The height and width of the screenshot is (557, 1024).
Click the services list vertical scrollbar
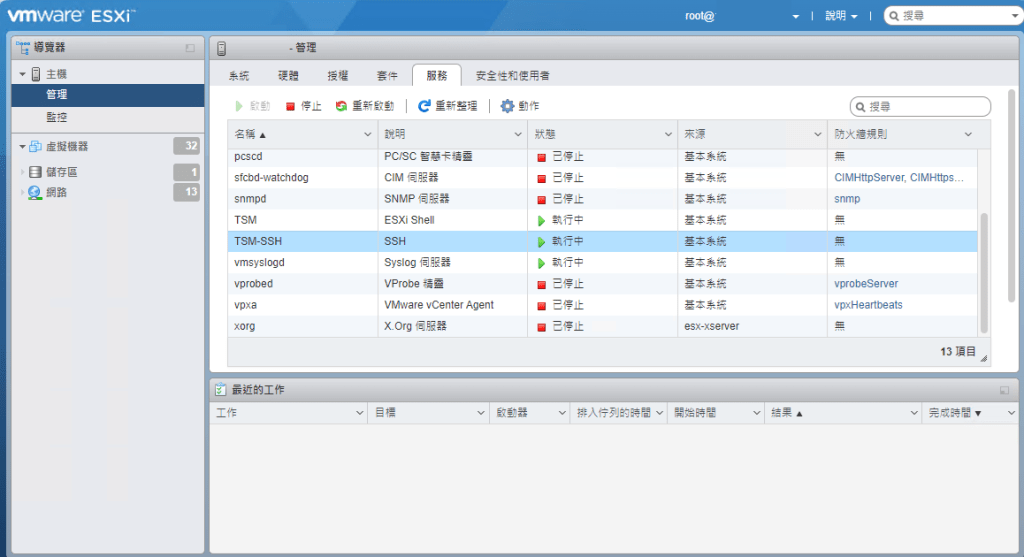pyautogui.click(x=984, y=270)
